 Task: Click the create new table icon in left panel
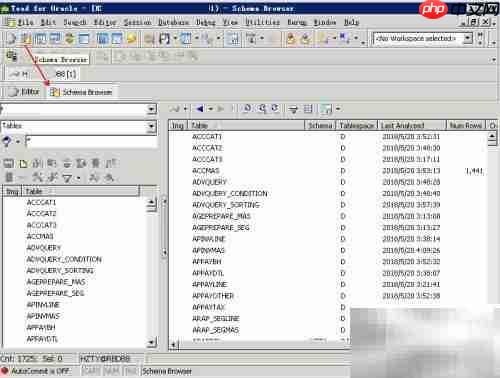(x=23, y=163)
